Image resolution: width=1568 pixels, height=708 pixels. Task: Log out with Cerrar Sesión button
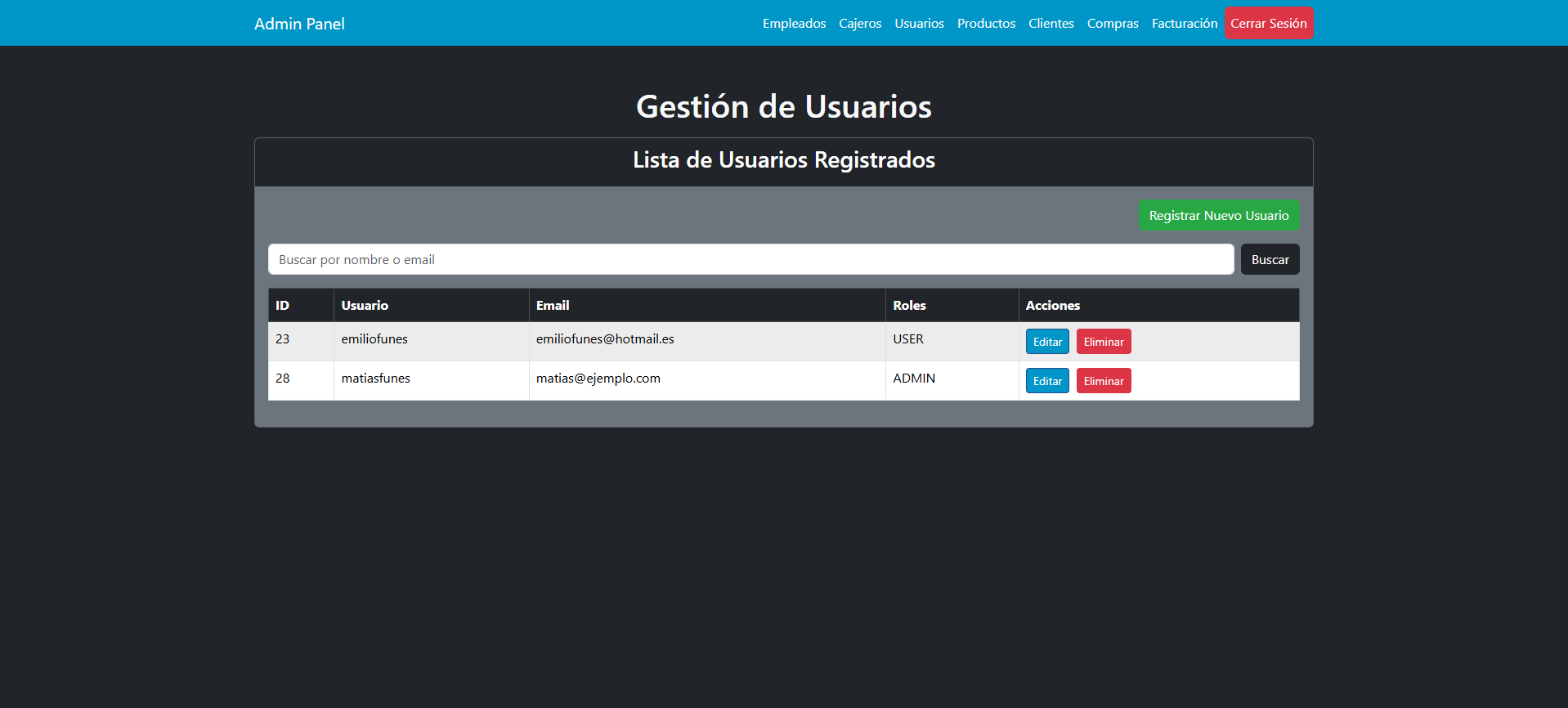coord(1268,24)
